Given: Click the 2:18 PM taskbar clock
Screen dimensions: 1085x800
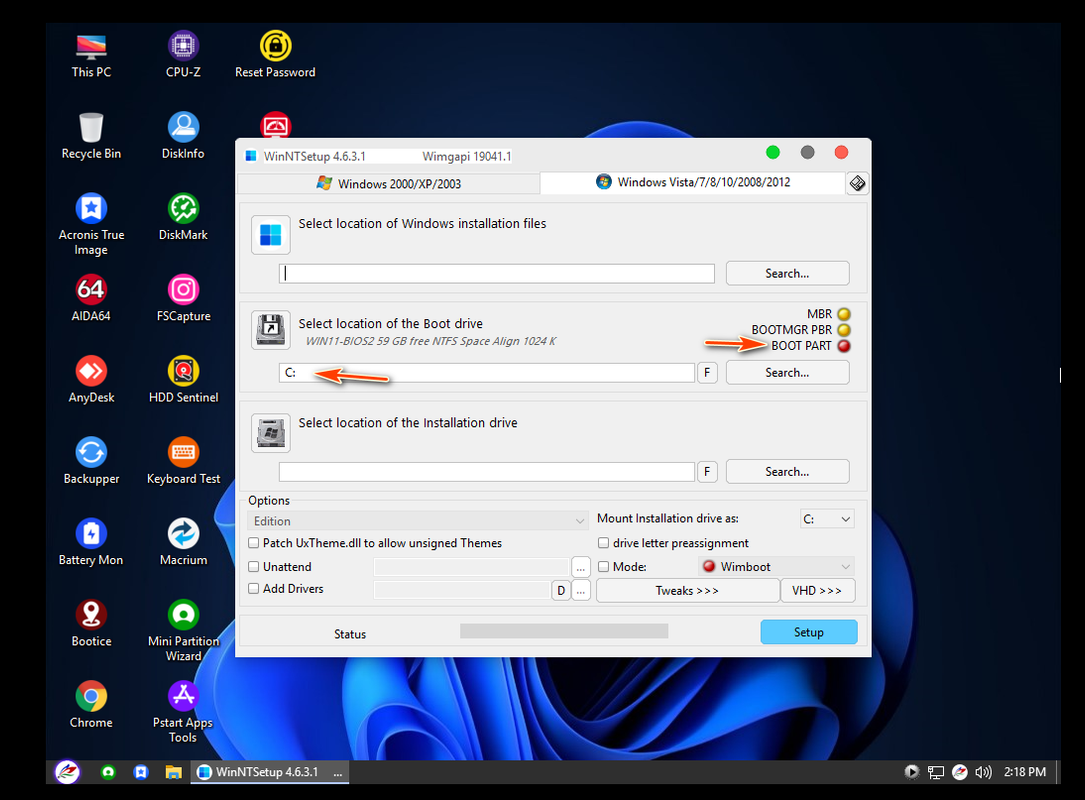Looking at the screenshot, I should 1025,772.
